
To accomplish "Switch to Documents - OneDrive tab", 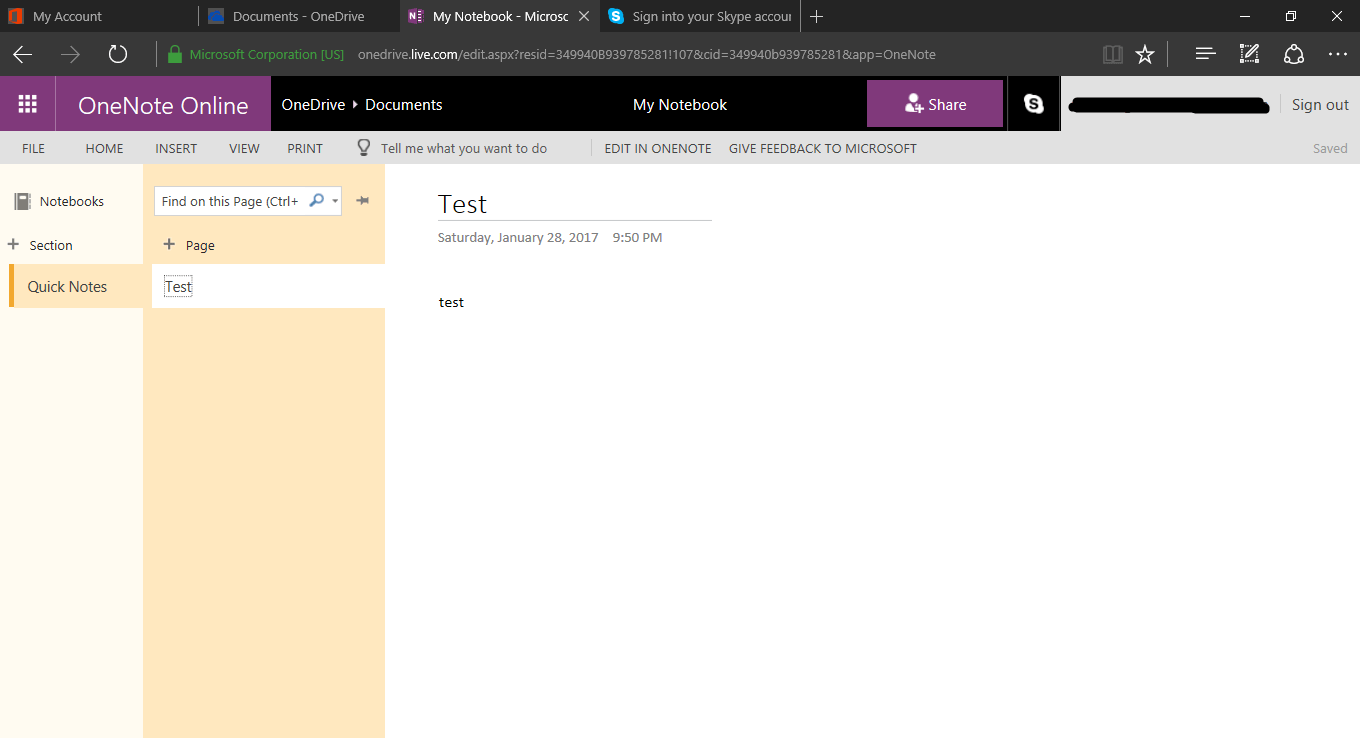I will coord(299,16).
